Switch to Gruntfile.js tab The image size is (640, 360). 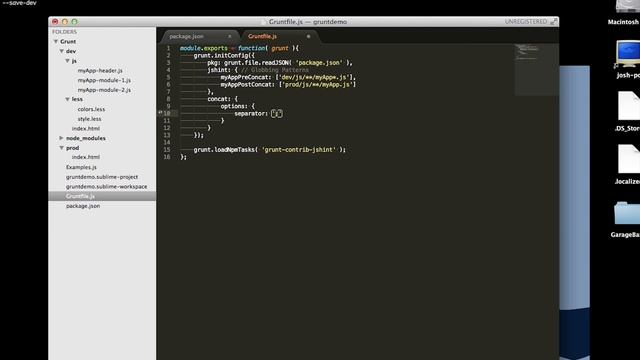coord(262,36)
